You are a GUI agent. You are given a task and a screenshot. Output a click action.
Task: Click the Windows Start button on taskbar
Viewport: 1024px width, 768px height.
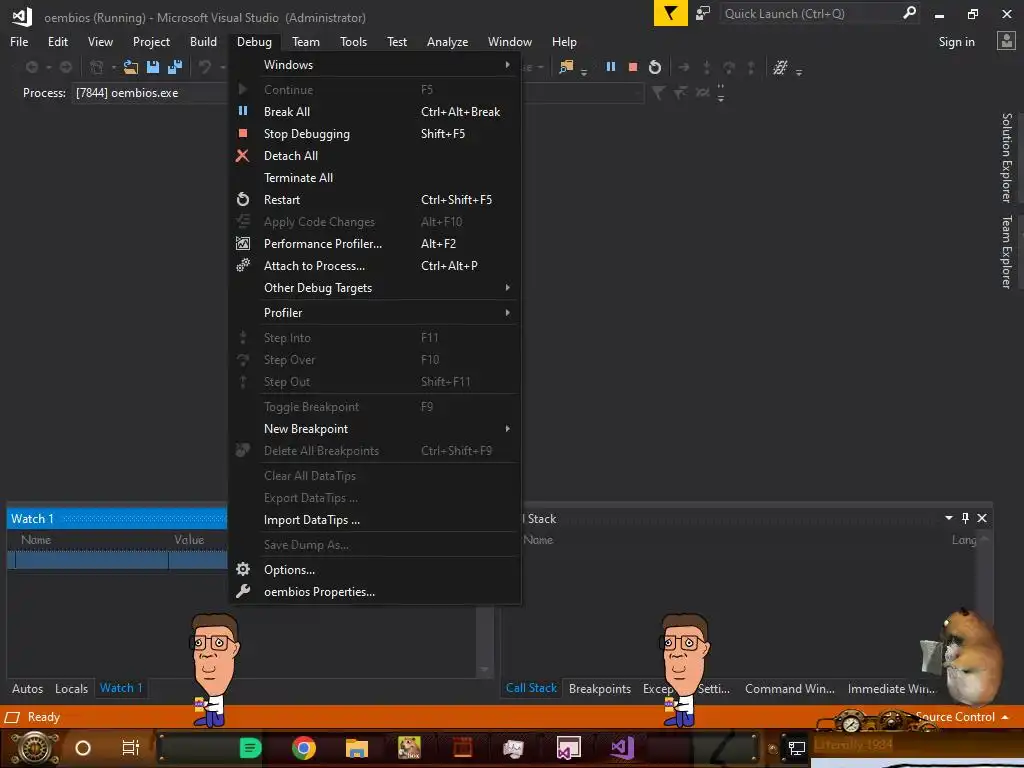[x=34, y=748]
